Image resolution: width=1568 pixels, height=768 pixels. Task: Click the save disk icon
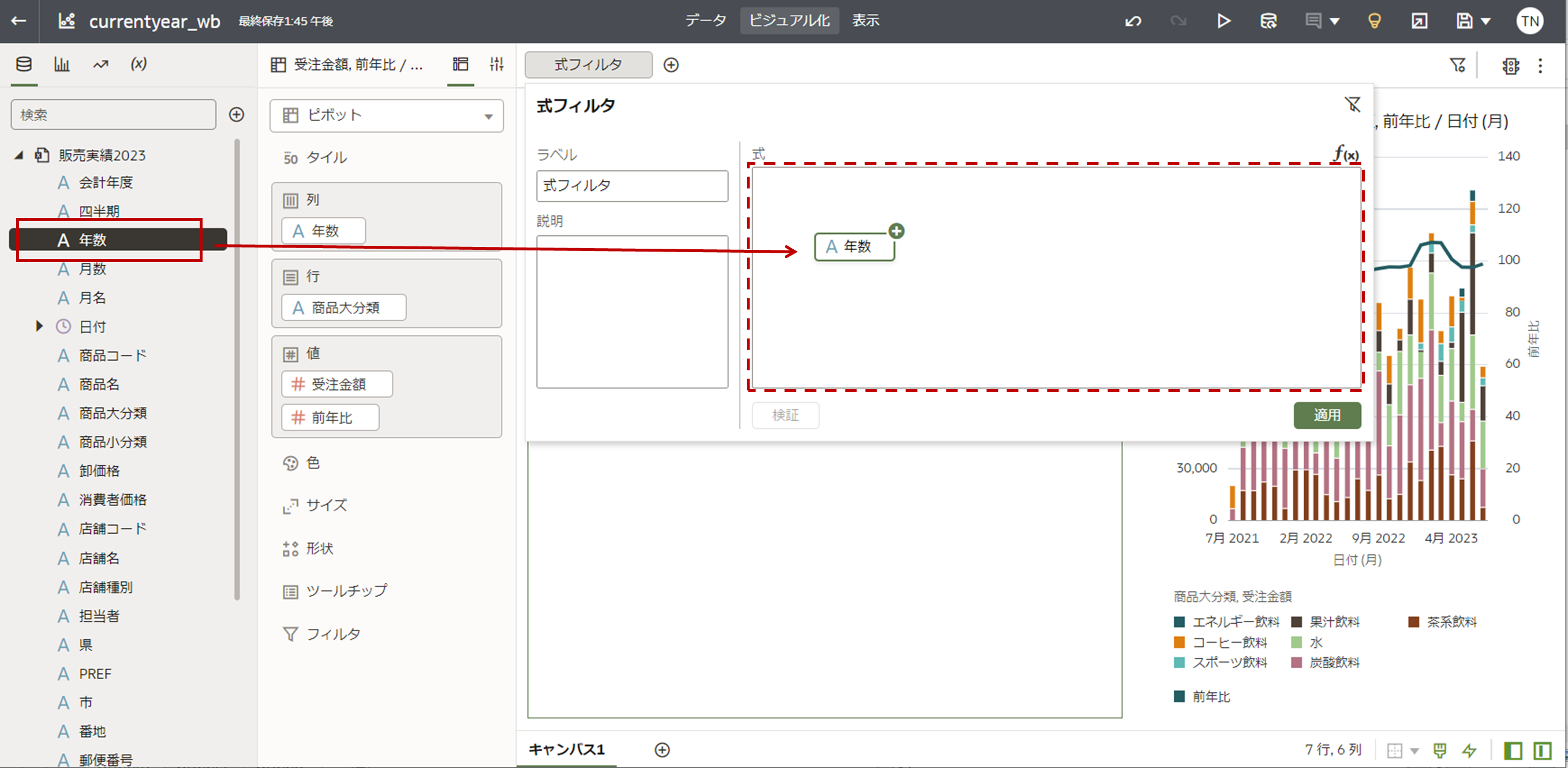point(1464,21)
